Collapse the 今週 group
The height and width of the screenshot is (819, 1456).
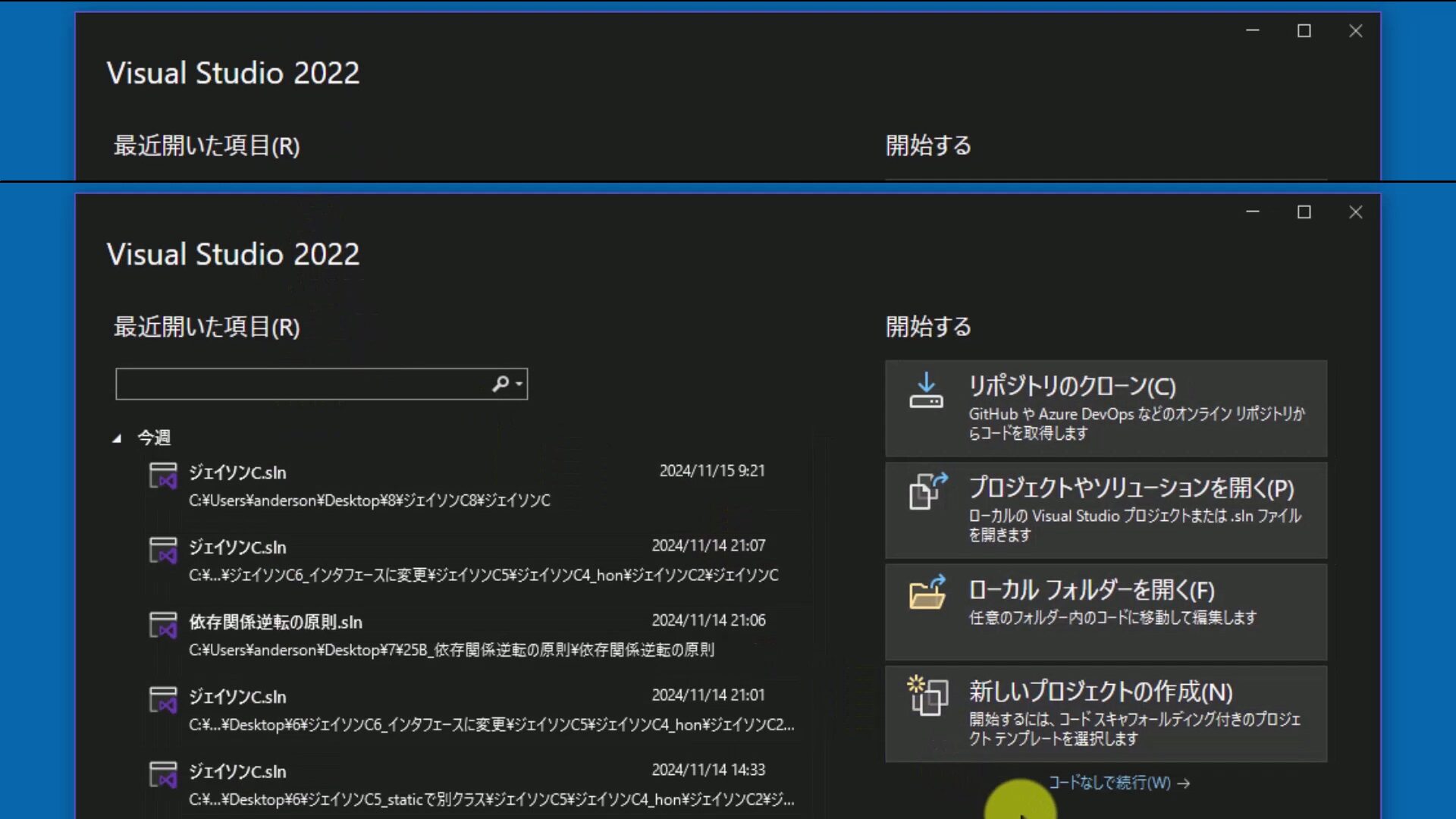click(x=117, y=438)
